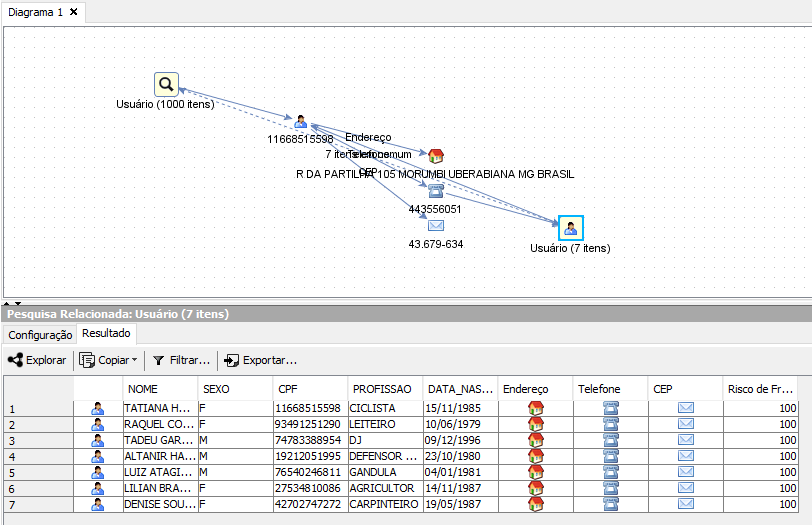
Task: Click the Endereço house icon for TATIANA row
Action: click(x=535, y=408)
